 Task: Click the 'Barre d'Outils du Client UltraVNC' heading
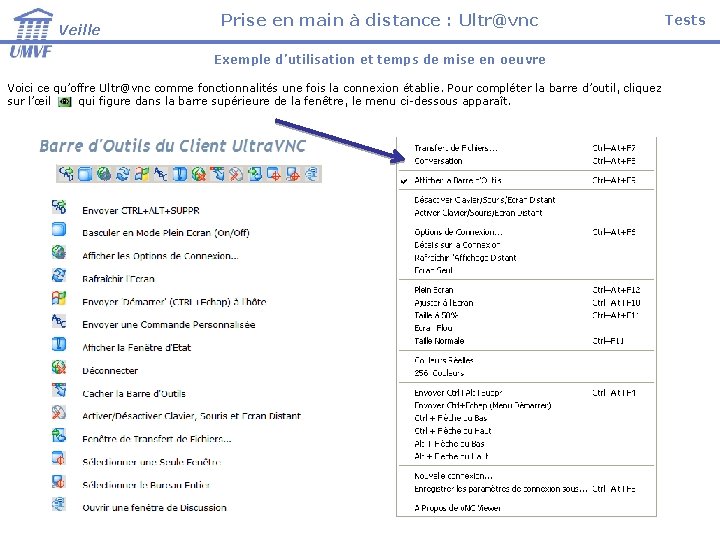[173, 146]
